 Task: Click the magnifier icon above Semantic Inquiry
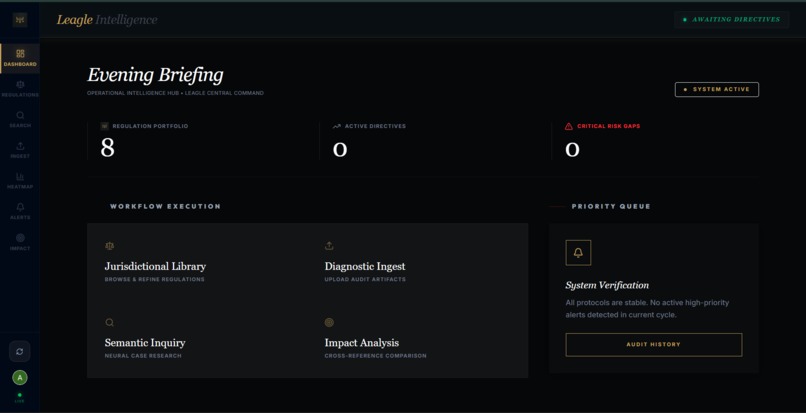(109, 322)
